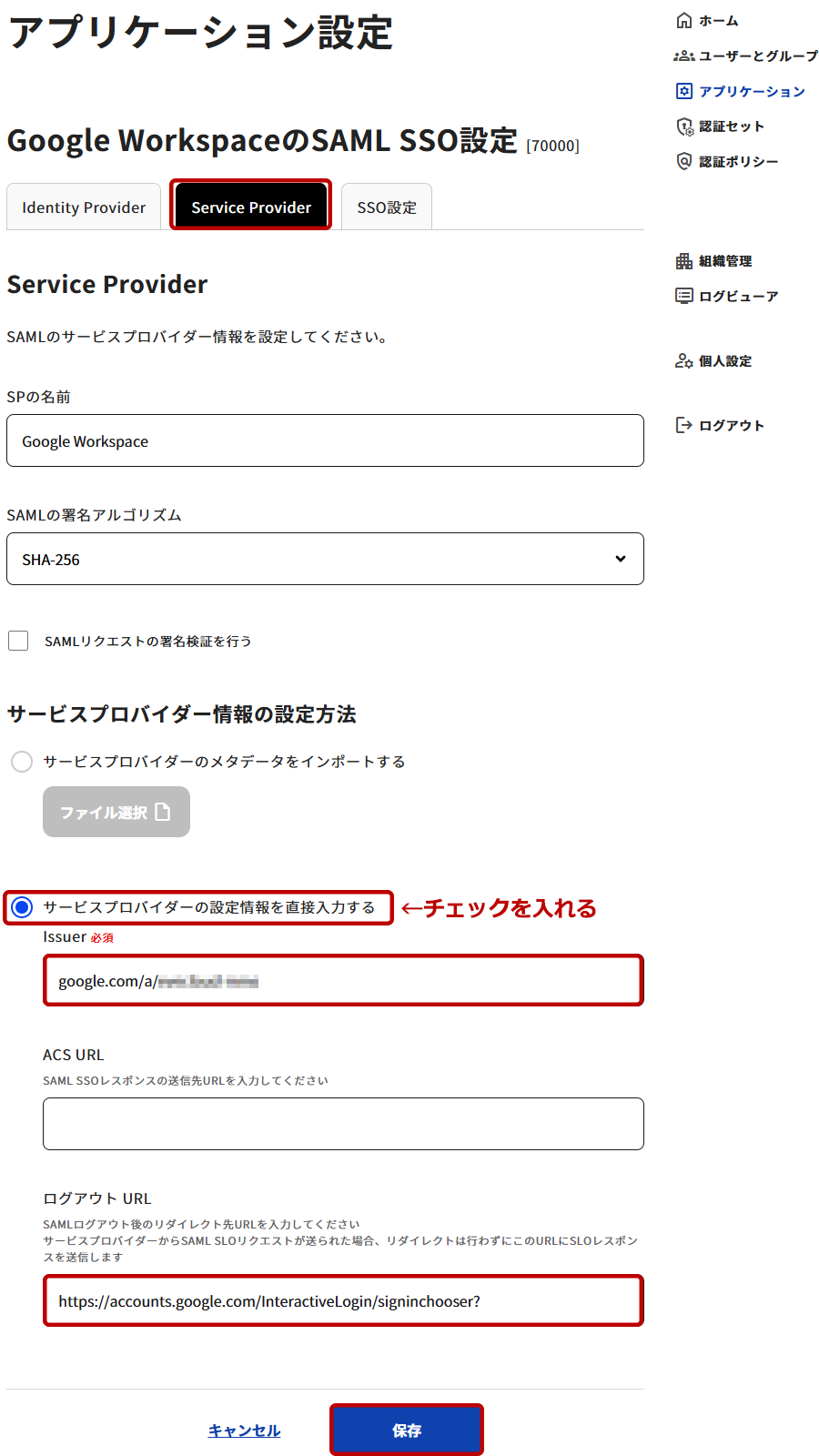Click the Log Viewer icon

tap(684, 296)
